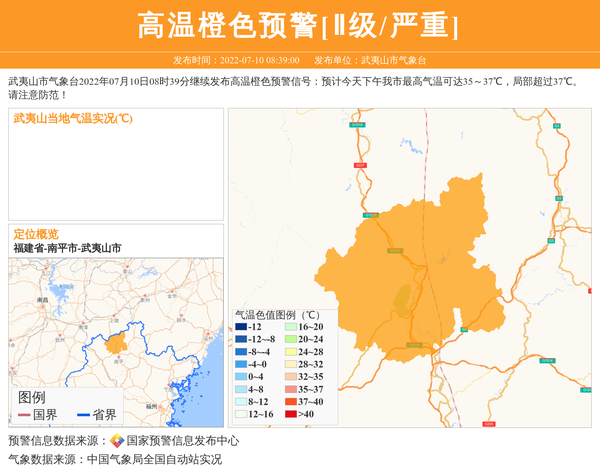Click the 定位概览 section heading

point(36,234)
